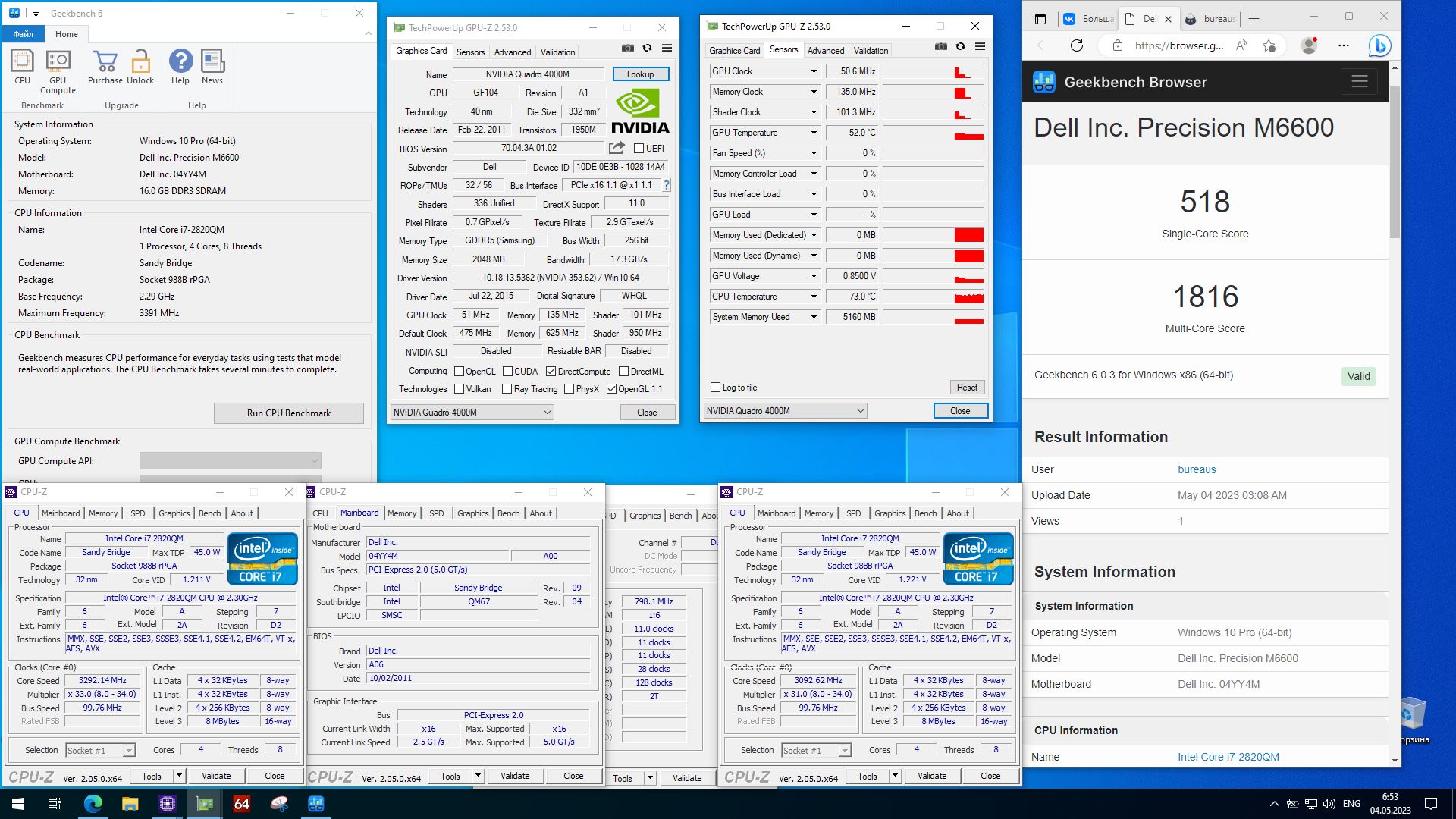Image resolution: width=1456 pixels, height=819 pixels.
Task: Click browser address bar URL field
Action: 1179,45
